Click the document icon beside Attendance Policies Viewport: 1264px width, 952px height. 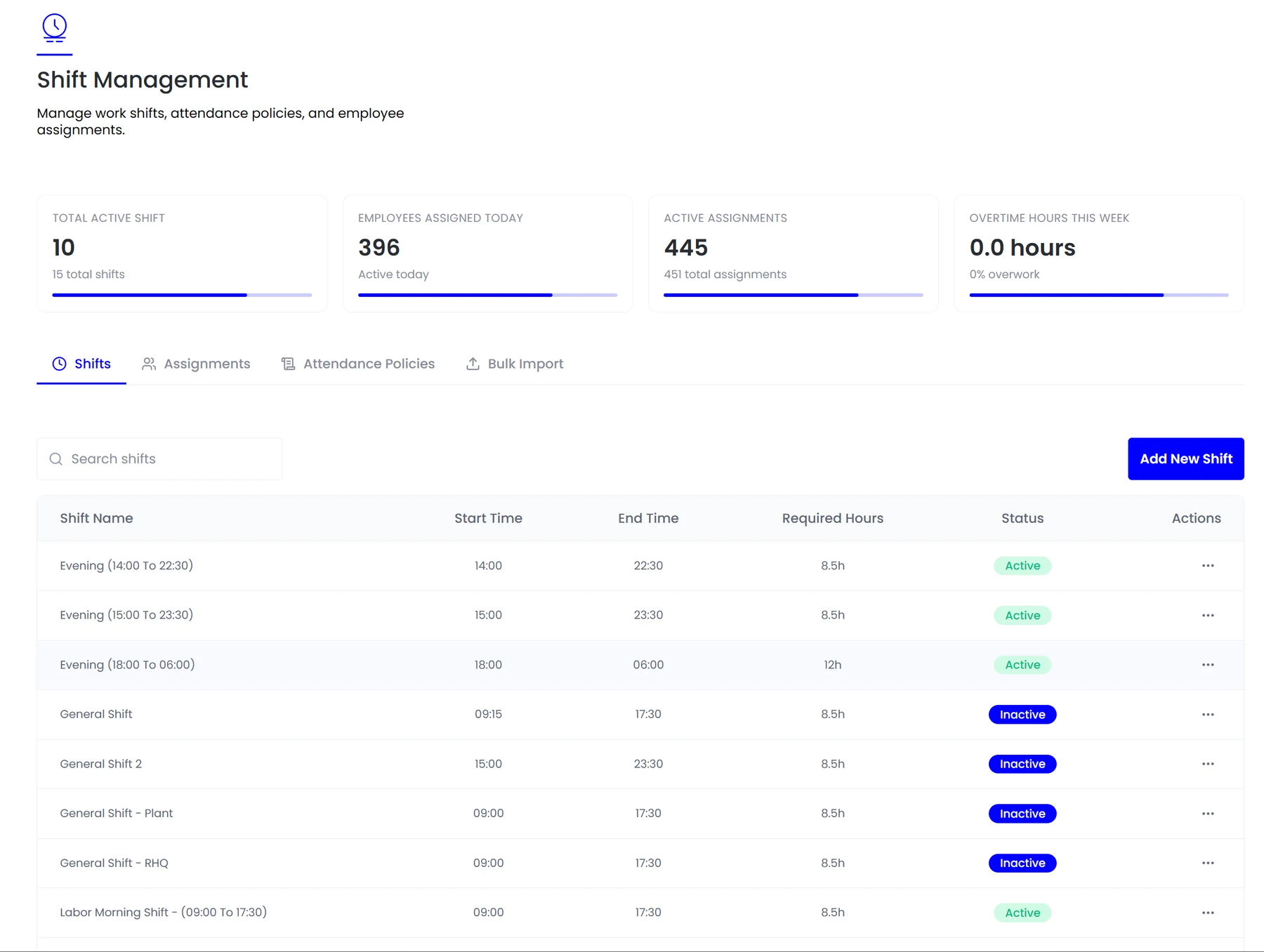pyautogui.click(x=288, y=364)
